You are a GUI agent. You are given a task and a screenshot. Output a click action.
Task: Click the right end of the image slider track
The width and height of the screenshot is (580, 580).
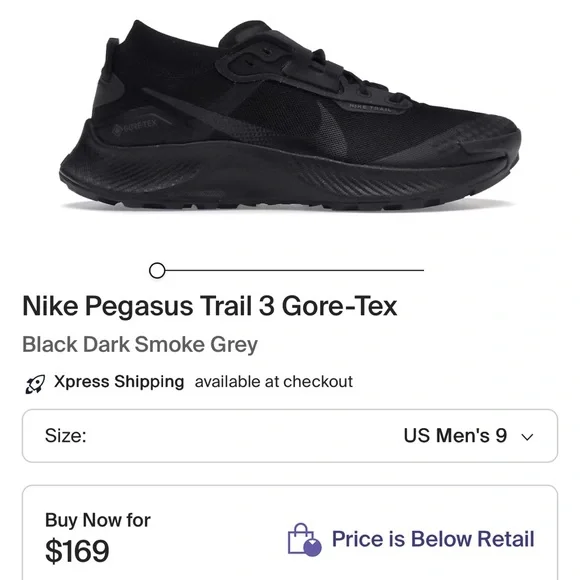pos(421,270)
